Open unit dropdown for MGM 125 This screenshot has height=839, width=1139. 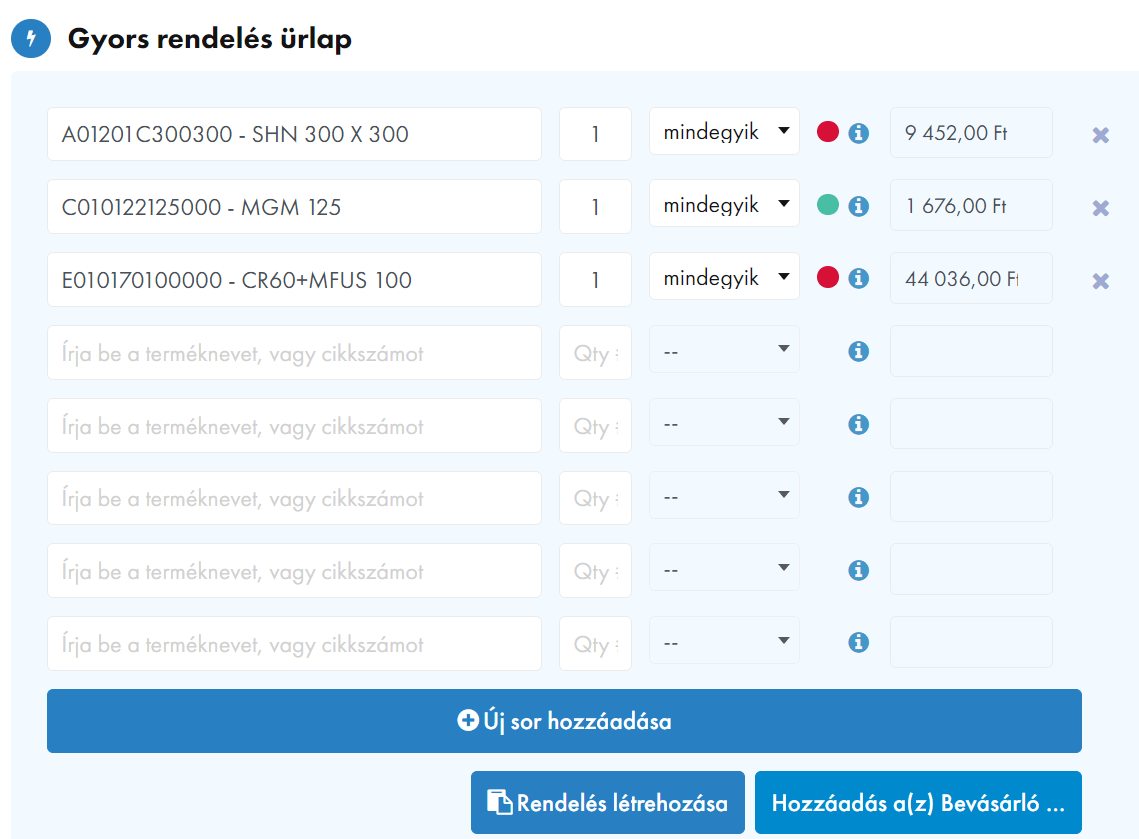[x=724, y=205]
